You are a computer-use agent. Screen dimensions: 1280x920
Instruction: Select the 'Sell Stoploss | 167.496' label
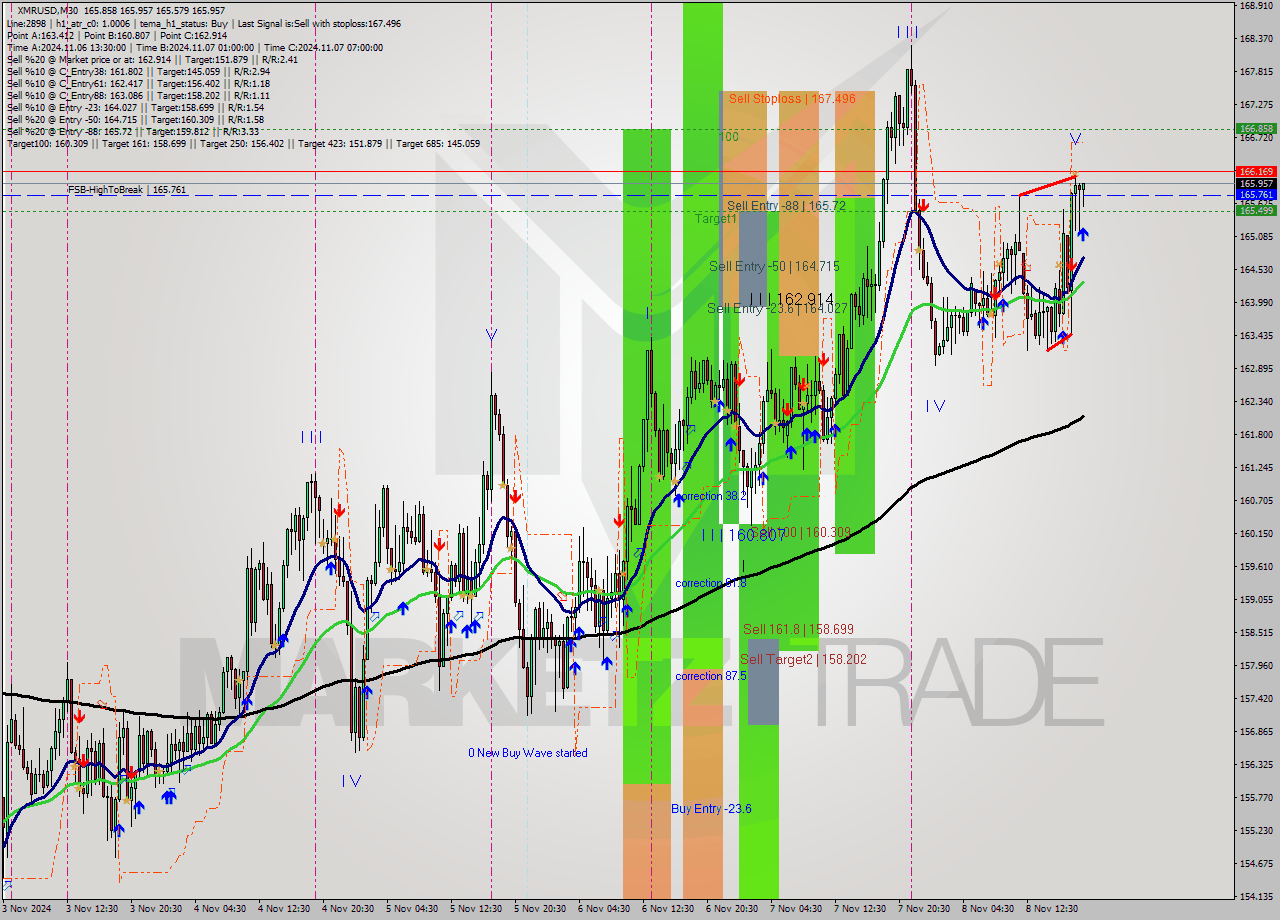792,98
